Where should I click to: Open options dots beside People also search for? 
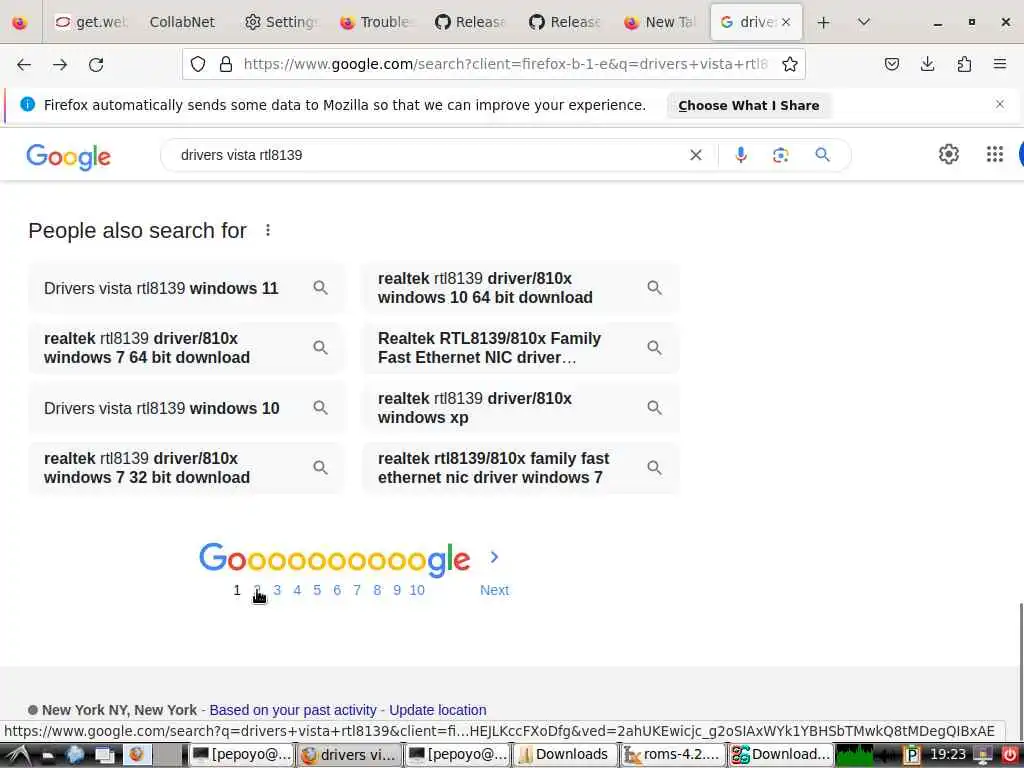pyautogui.click(x=268, y=230)
